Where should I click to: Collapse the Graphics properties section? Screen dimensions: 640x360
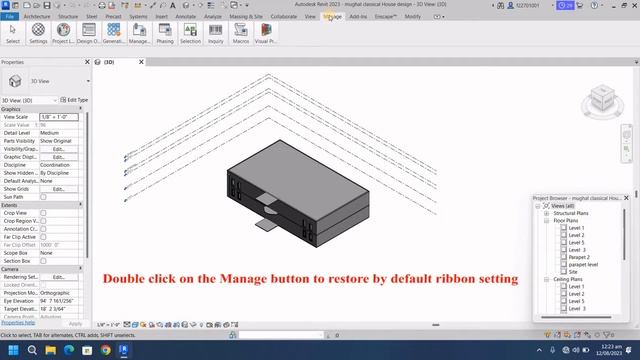coord(80,109)
